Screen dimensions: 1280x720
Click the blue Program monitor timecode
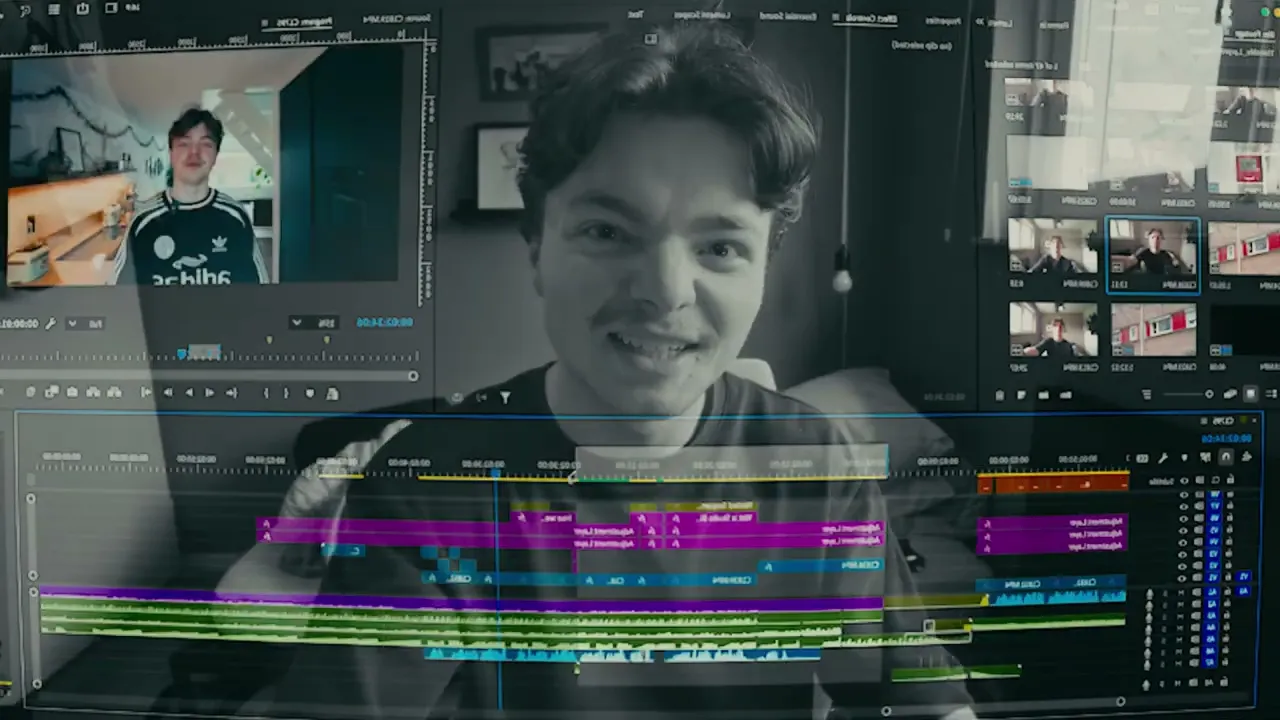(383, 322)
